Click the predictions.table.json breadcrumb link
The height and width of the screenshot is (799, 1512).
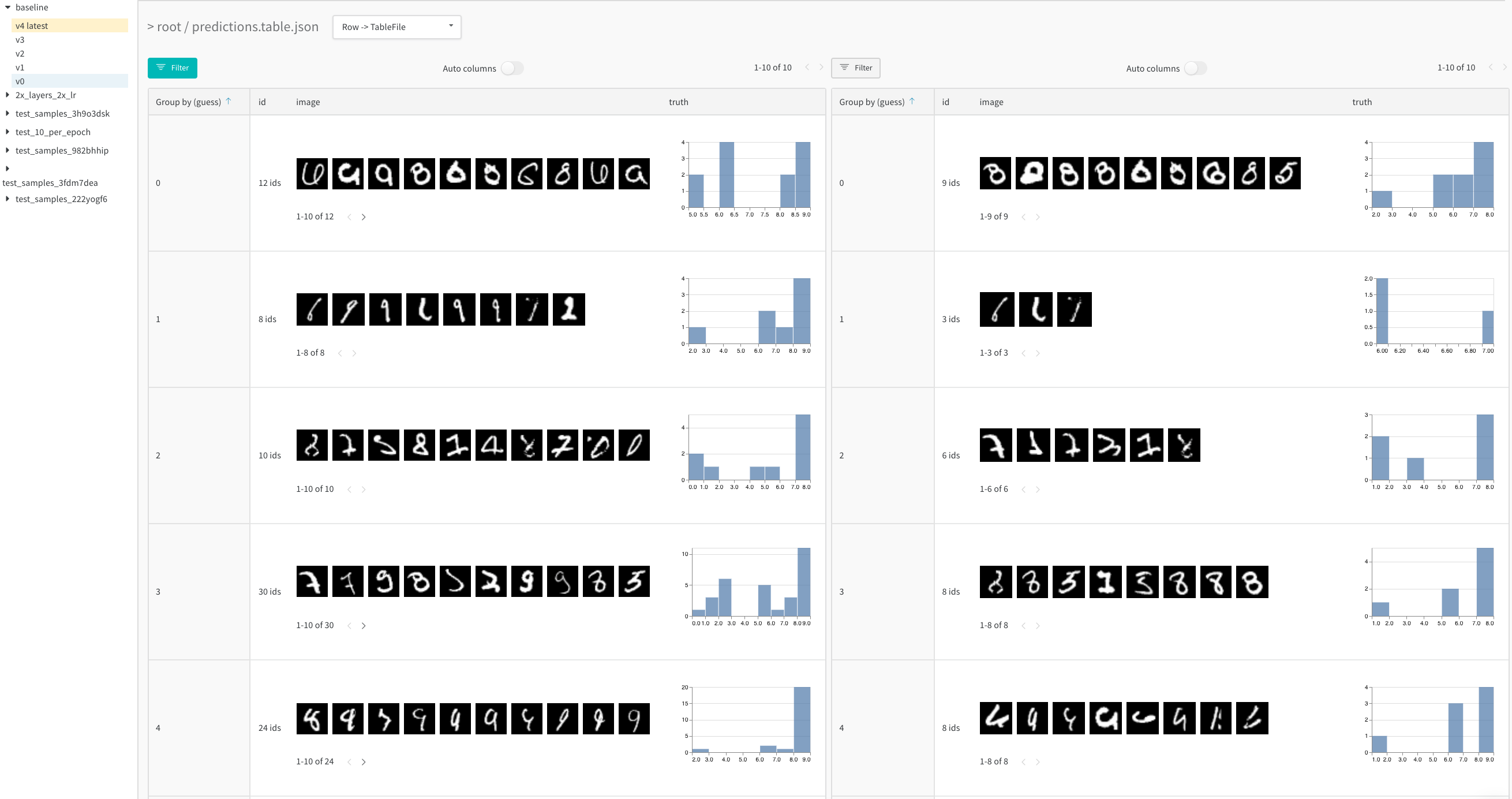click(x=255, y=27)
